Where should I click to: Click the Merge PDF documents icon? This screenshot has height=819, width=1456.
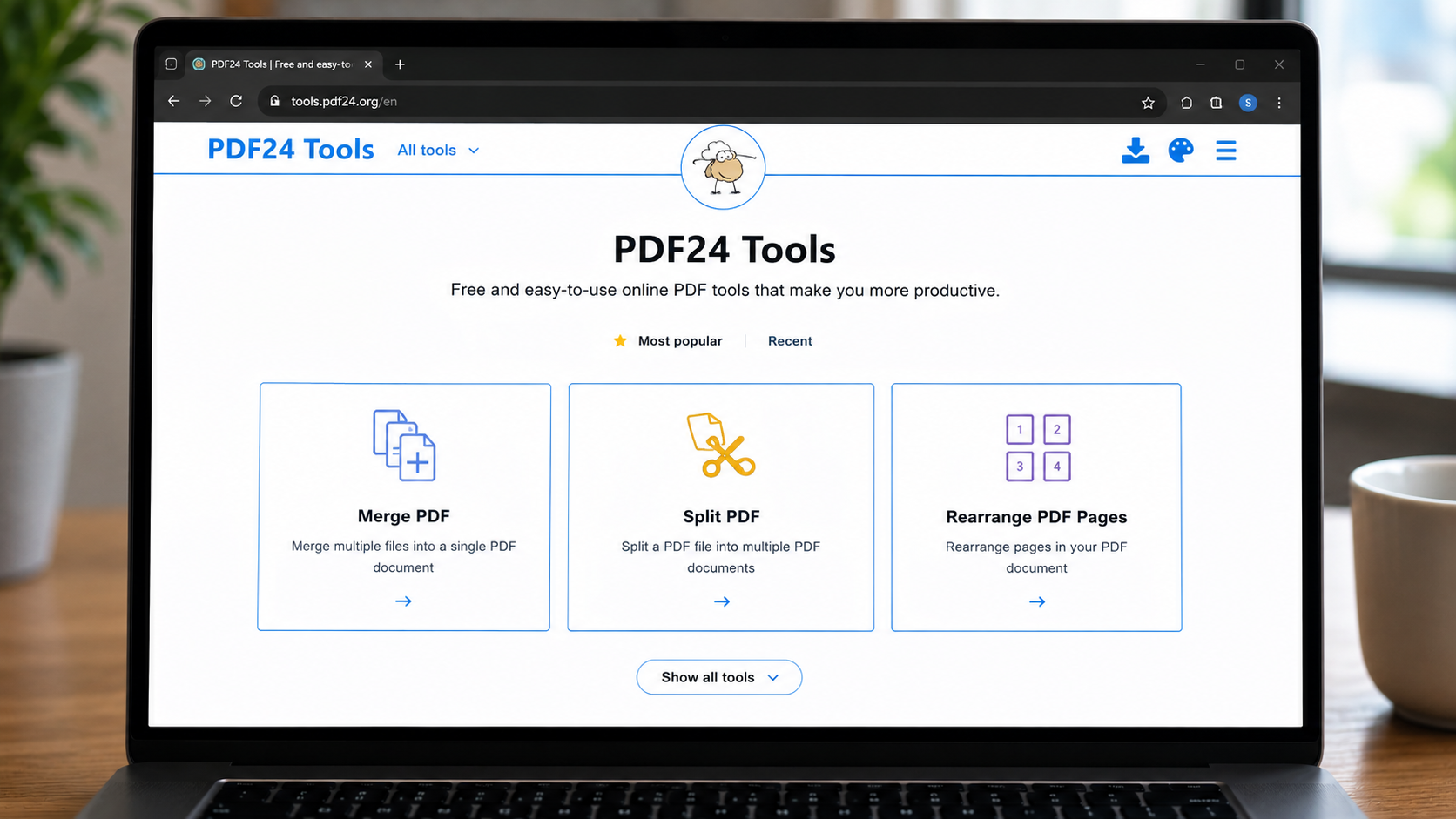tap(404, 445)
